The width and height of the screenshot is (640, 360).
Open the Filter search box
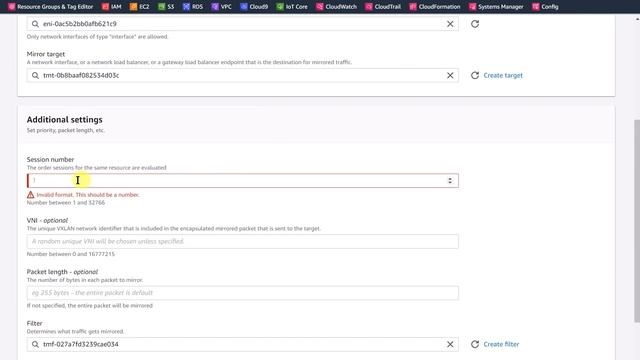click(242, 344)
